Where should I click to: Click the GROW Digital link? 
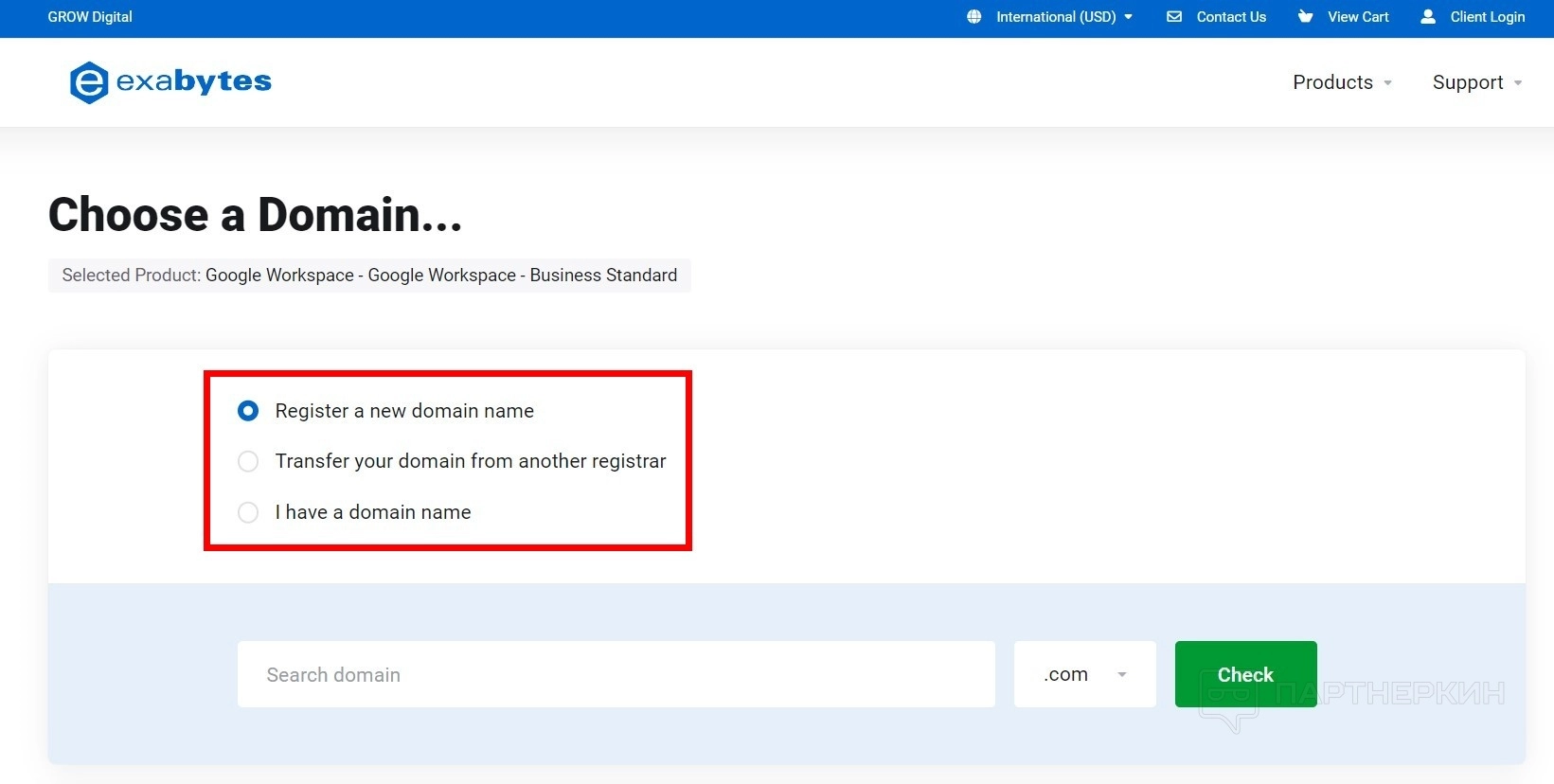(90, 17)
